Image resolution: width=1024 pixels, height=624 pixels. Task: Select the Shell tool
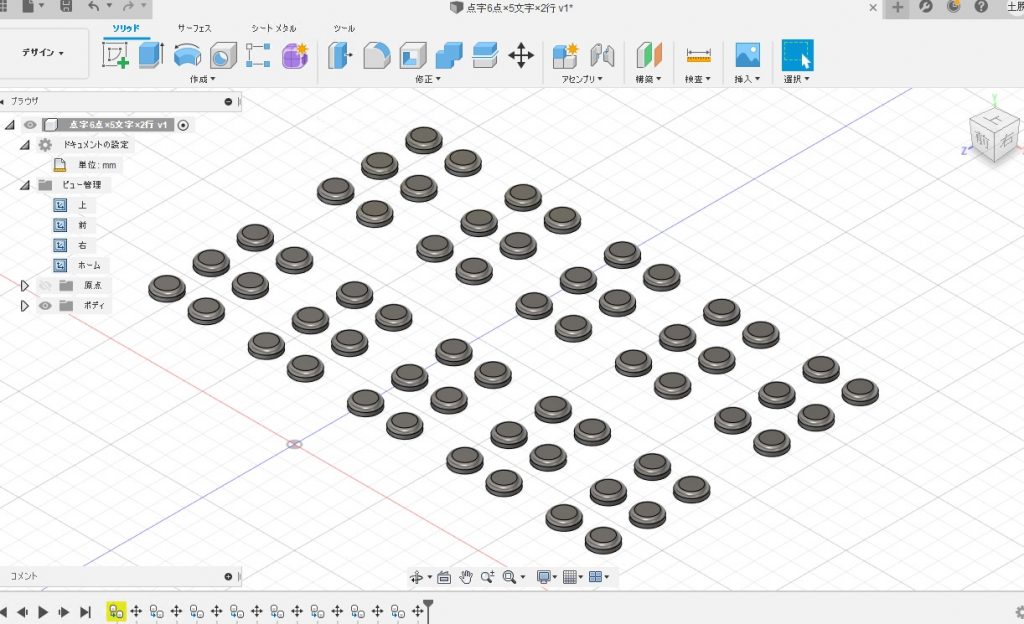412,55
